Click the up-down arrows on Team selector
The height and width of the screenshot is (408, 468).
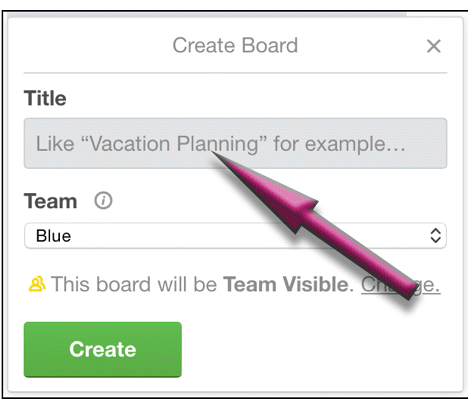(x=435, y=236)
